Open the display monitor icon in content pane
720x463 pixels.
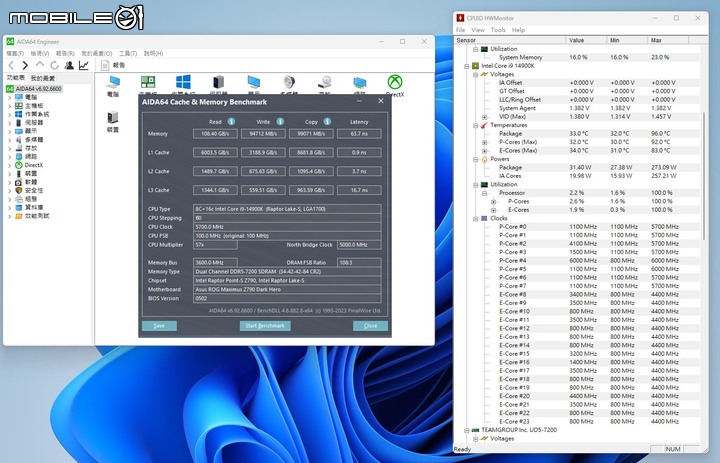pyautogui.click(x=253, y=83)
